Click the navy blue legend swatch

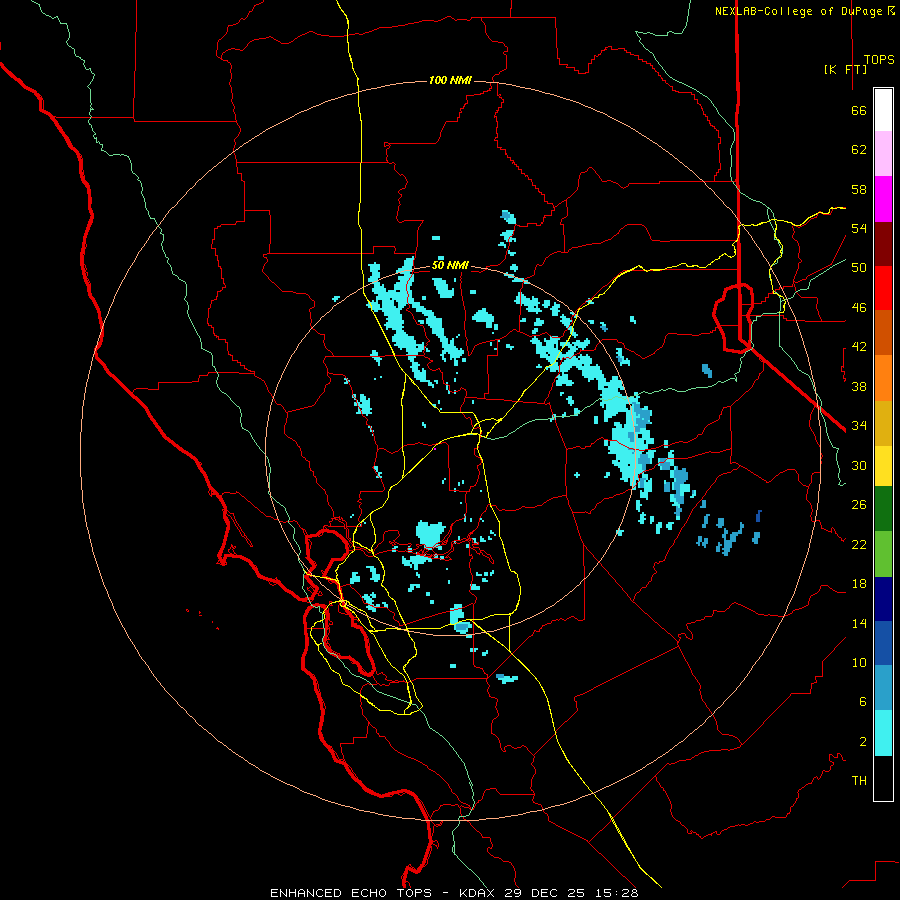point(883,599)
